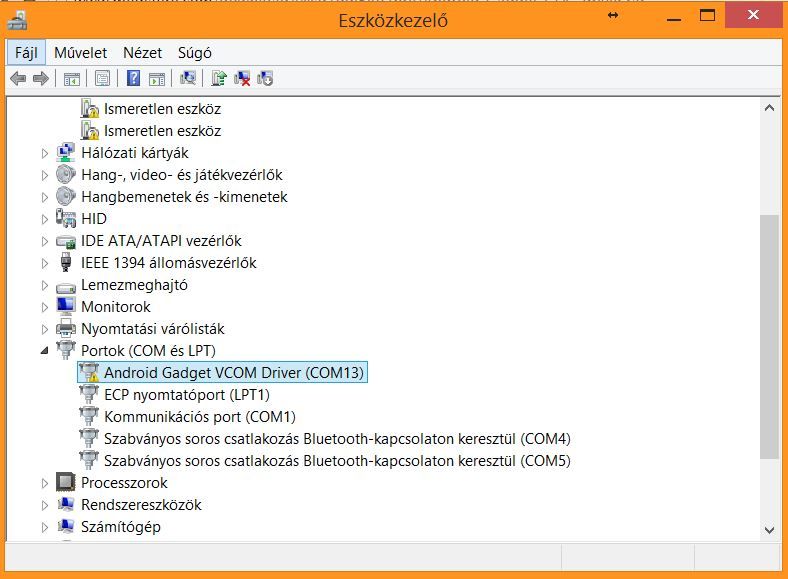Open the Művelet menu
The image size is (788, 579).
(x=80, y=52)
